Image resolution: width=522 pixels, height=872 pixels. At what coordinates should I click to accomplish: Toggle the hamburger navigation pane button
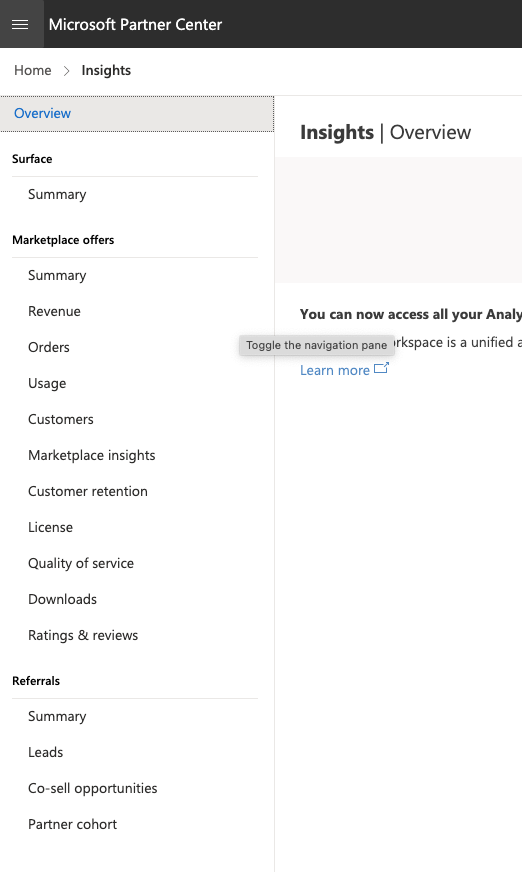21,24
